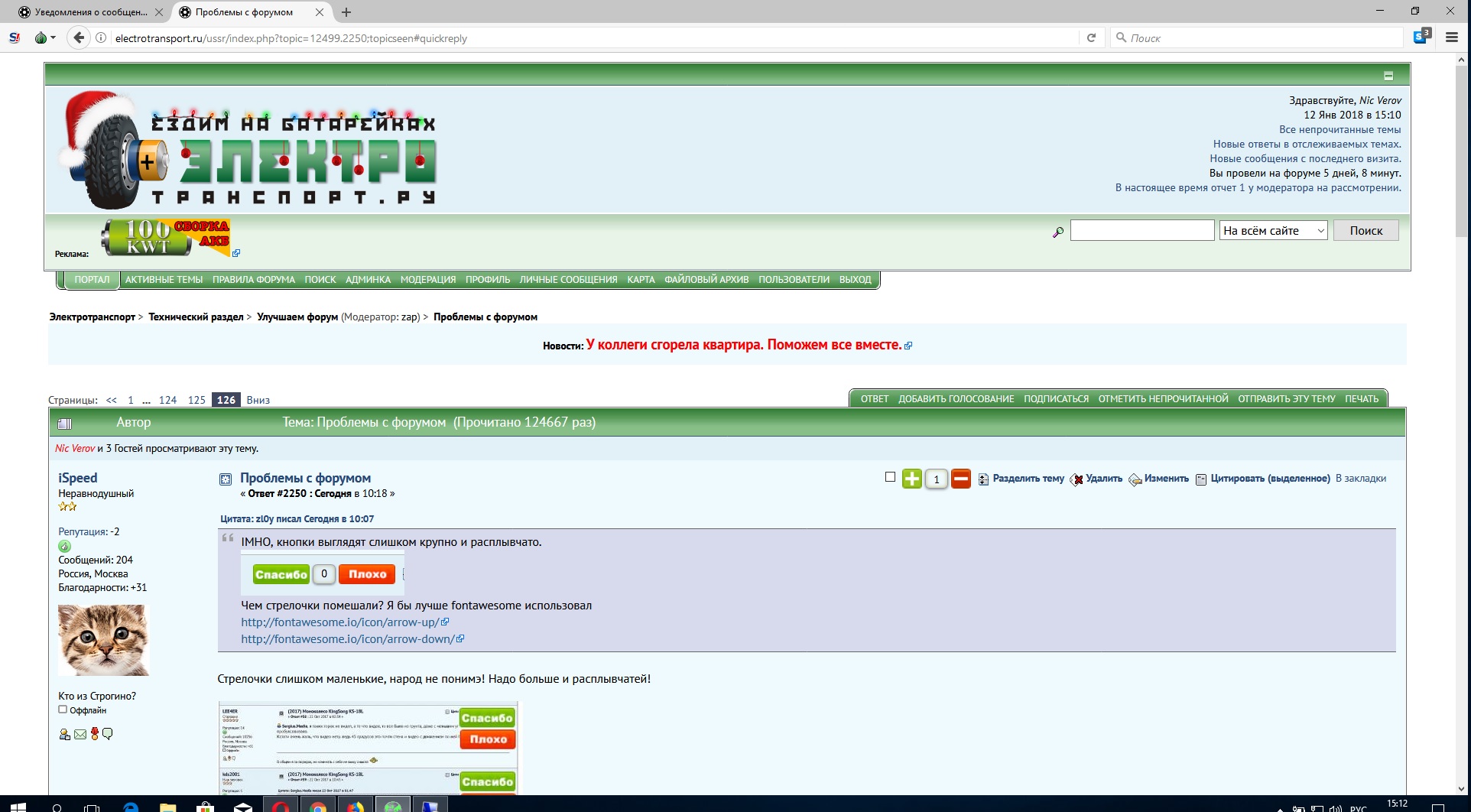This screenshot has width=1471, height=812.
Task: Click the red X delete post icon
Action: 1077,479
